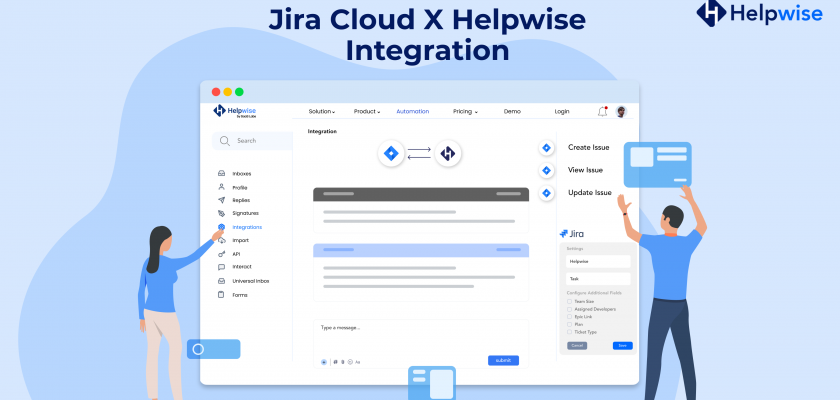The height and width of the screenshot is (400, 840).
Task: Open the user profile avatar
Action: 621,112
